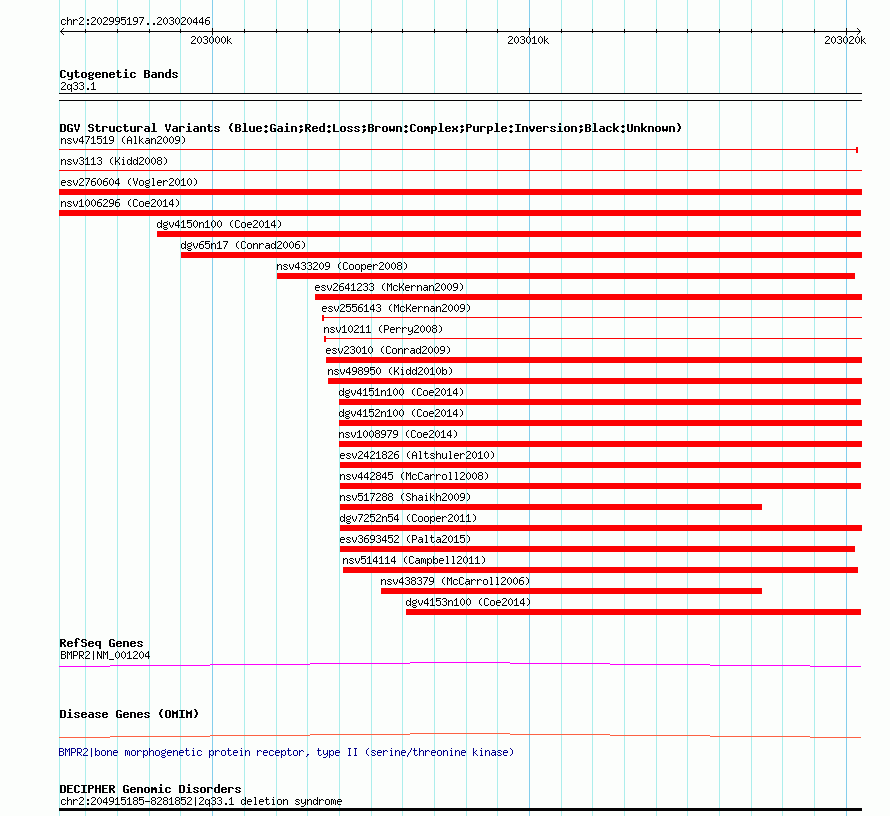Click the nsv517288 (Shaikh2009) label
Viewport: 890px width, 816px height.
[405, 497]
